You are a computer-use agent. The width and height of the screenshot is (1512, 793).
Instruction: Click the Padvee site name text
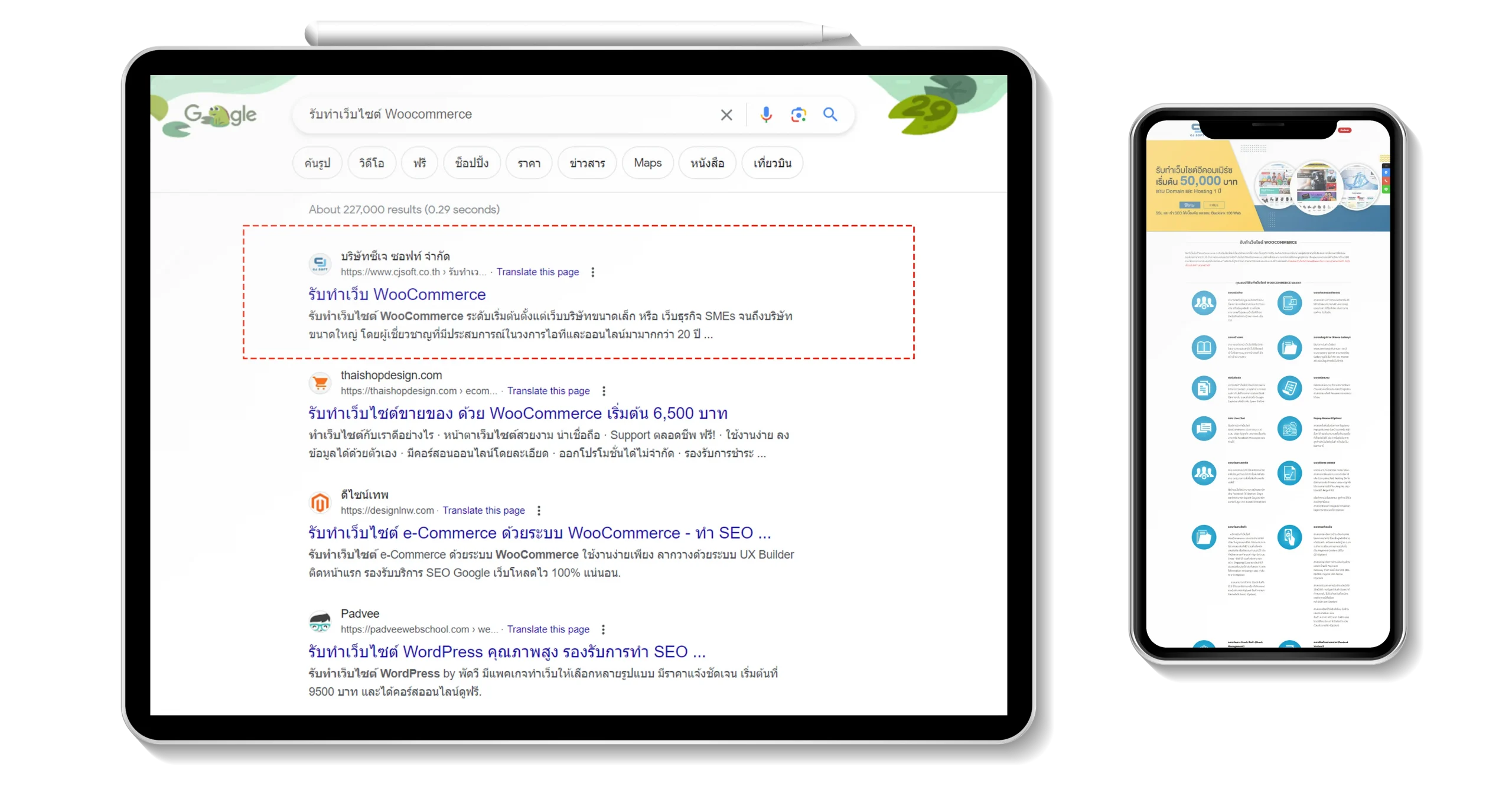[x=360, y=613]
